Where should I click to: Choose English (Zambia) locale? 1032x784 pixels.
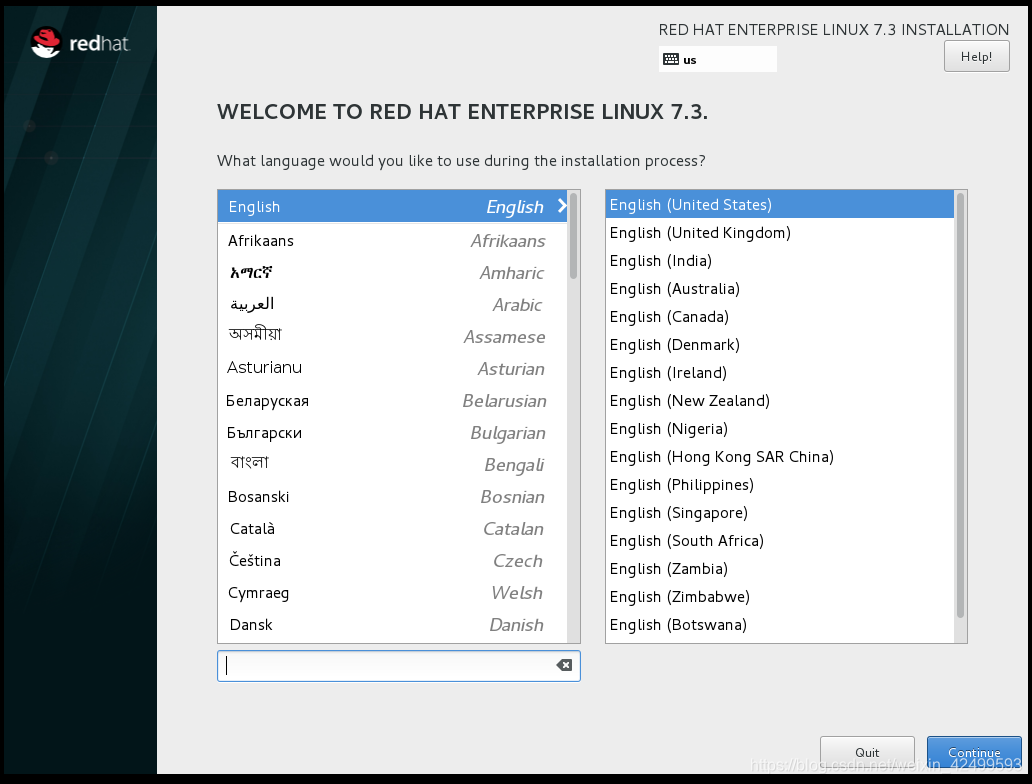779,568
